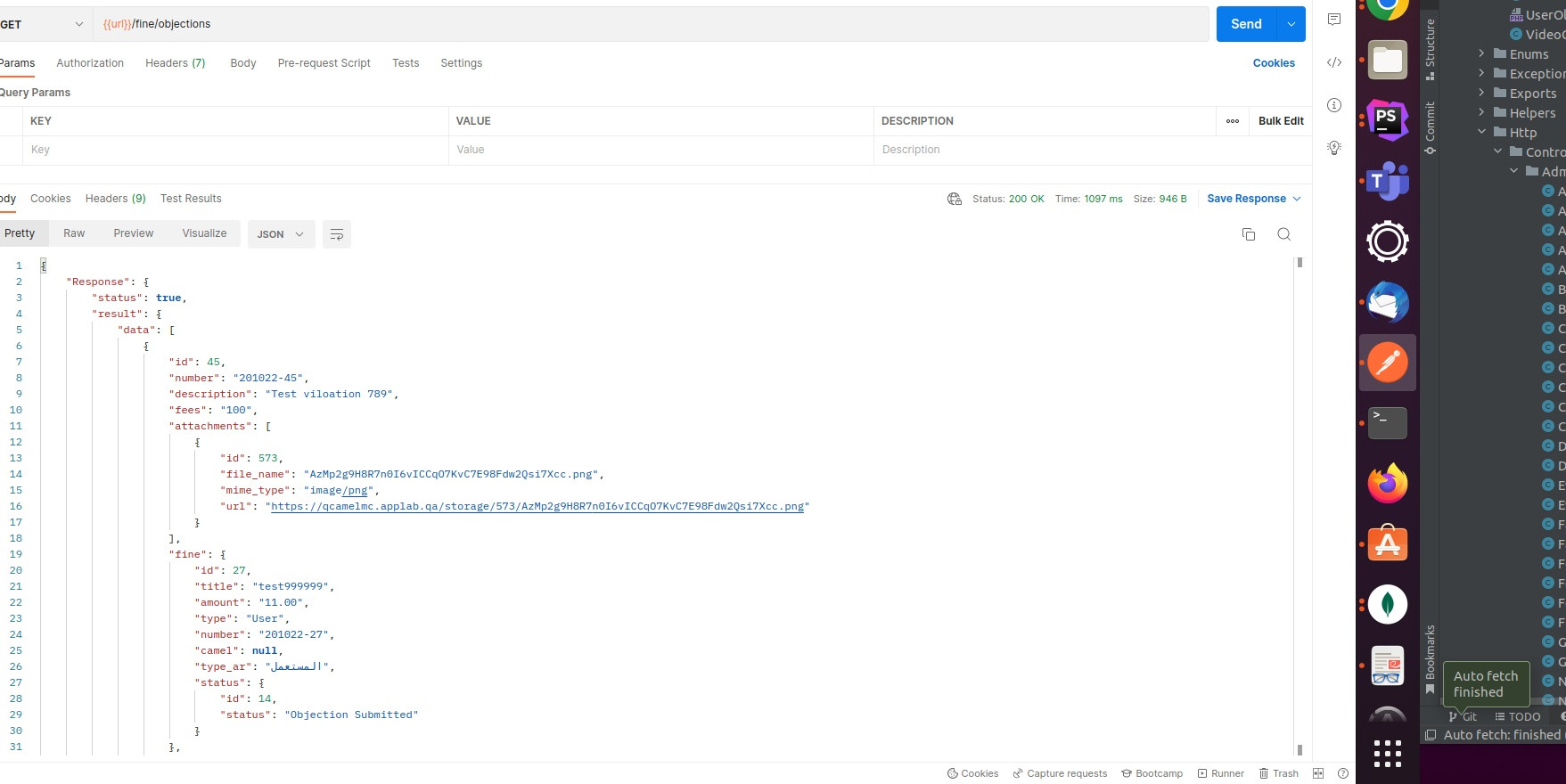1566x784 pixels.
Task: Switch to the Raw response view
Action: point(74,233)
